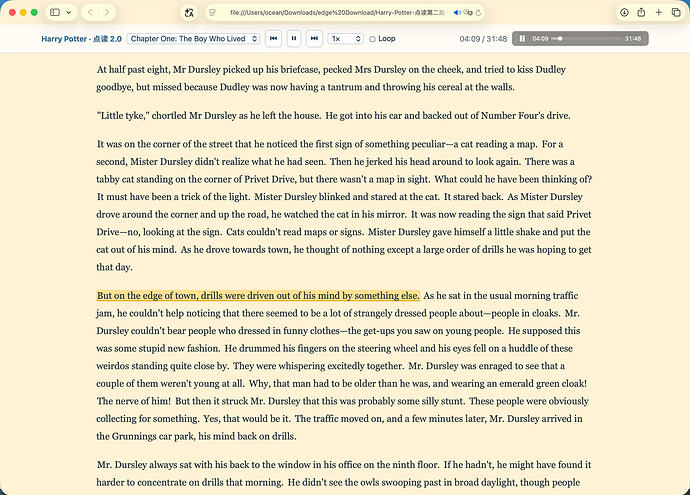Pause playback with the square pause button
Image resolution: width=690 pixels, height=495 pixels.
coord(294,39)
